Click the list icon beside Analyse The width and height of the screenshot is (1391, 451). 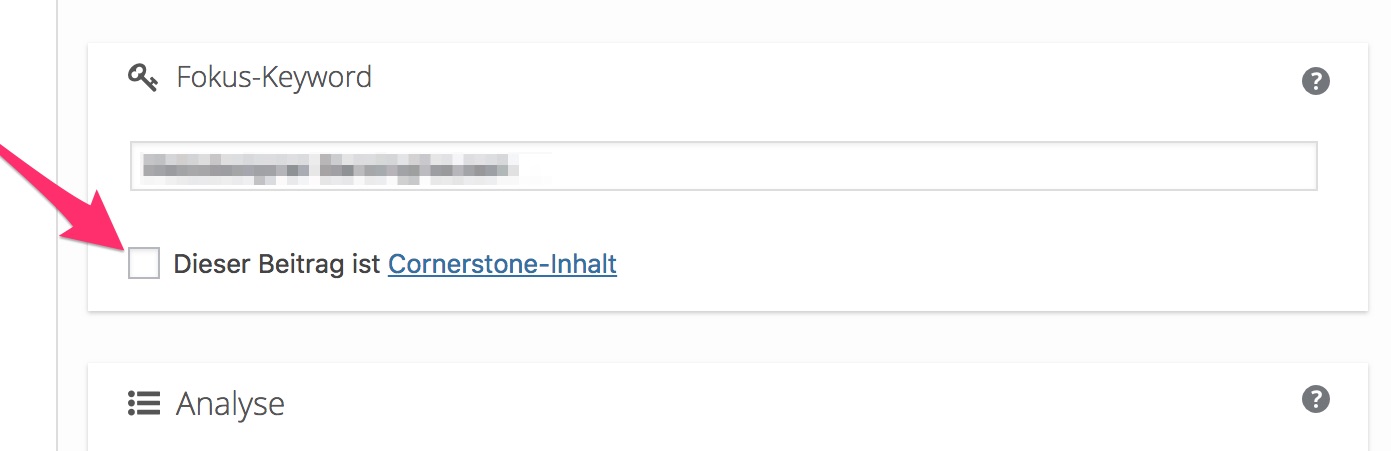144,404
